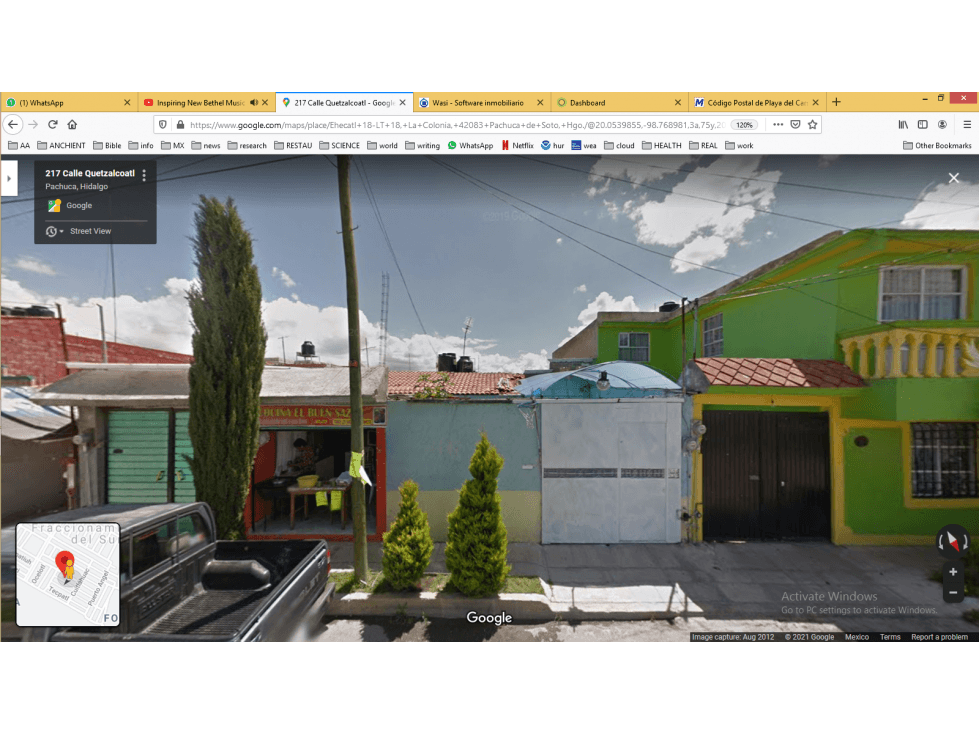Image resolution: width=979 pixels, height=734 pixels.
Task: Open the research bookmarks folder
Action: click(x=247, y=145)
